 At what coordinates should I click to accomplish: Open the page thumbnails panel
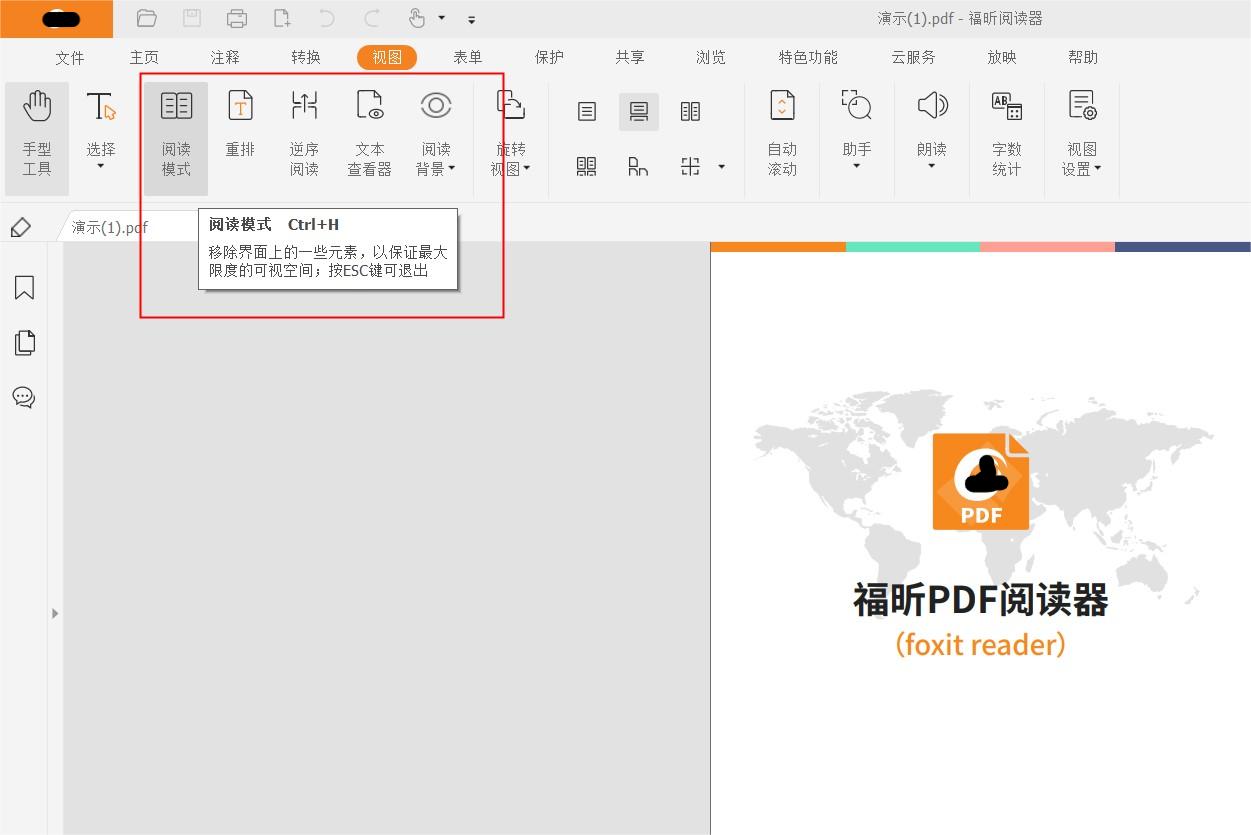click(x=23, y=343)
